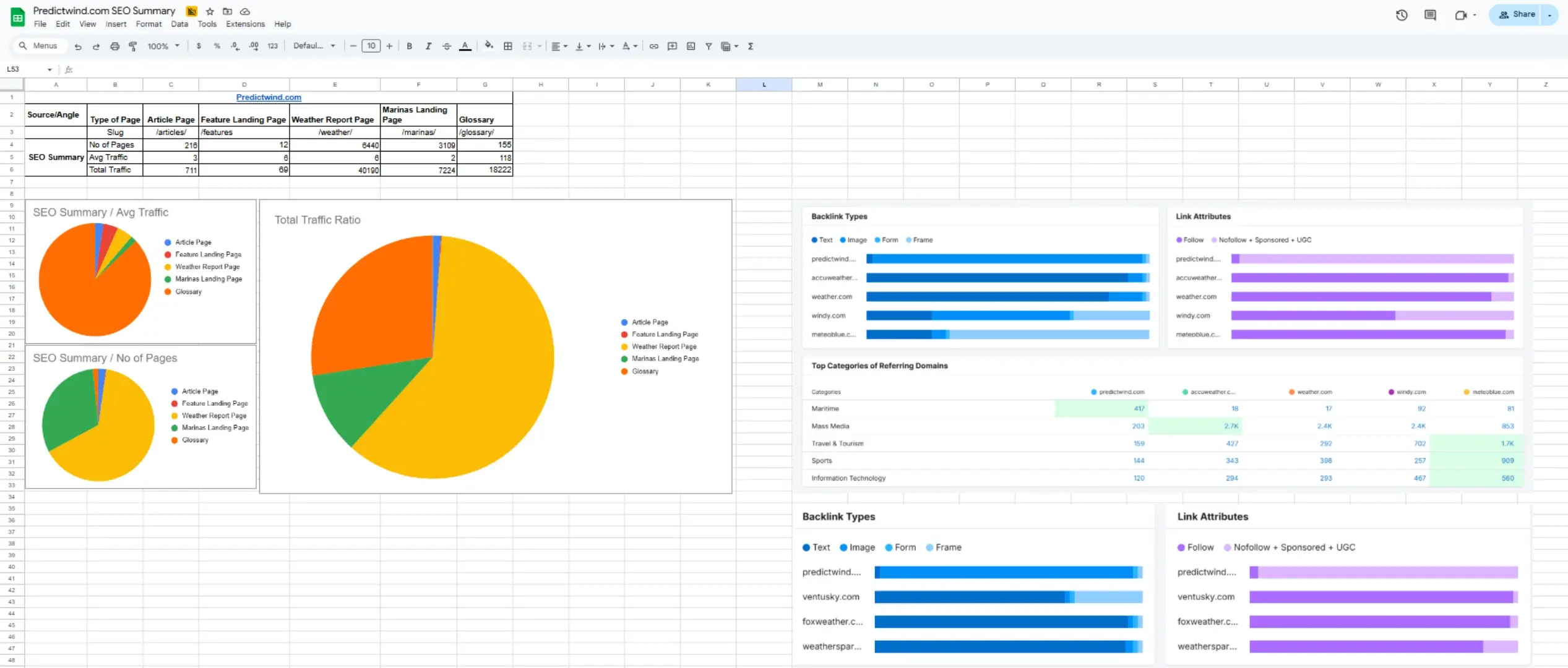The height and width of the screenshot is (668, 1568).
Task: Click the Insert chart icon
Action: (691, 46)
